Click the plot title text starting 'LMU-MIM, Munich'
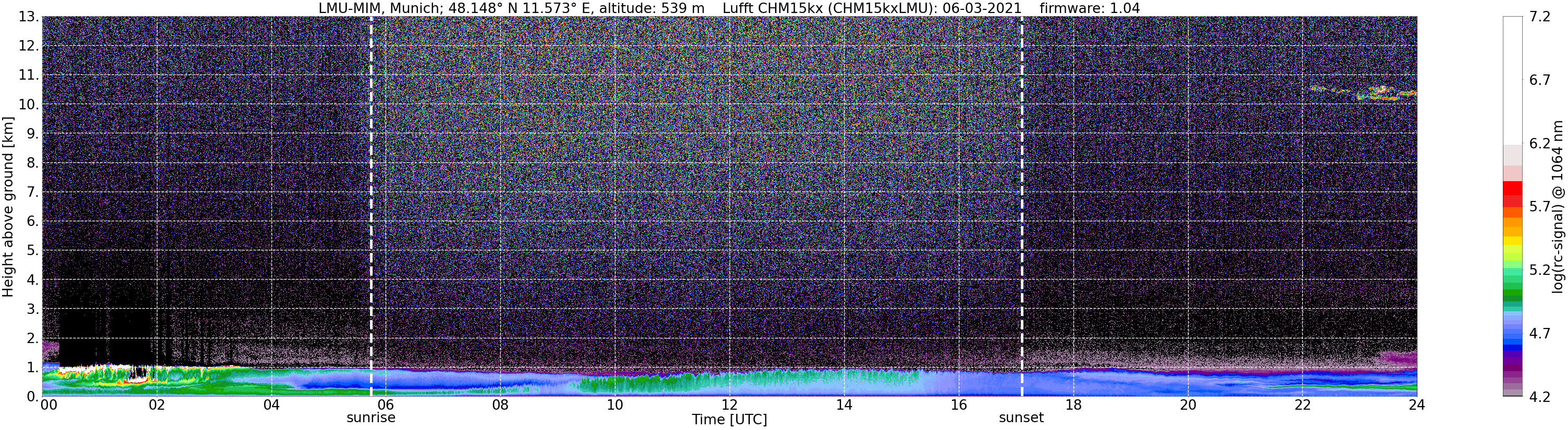1568x430 pixels. click(x=729, y=8)
